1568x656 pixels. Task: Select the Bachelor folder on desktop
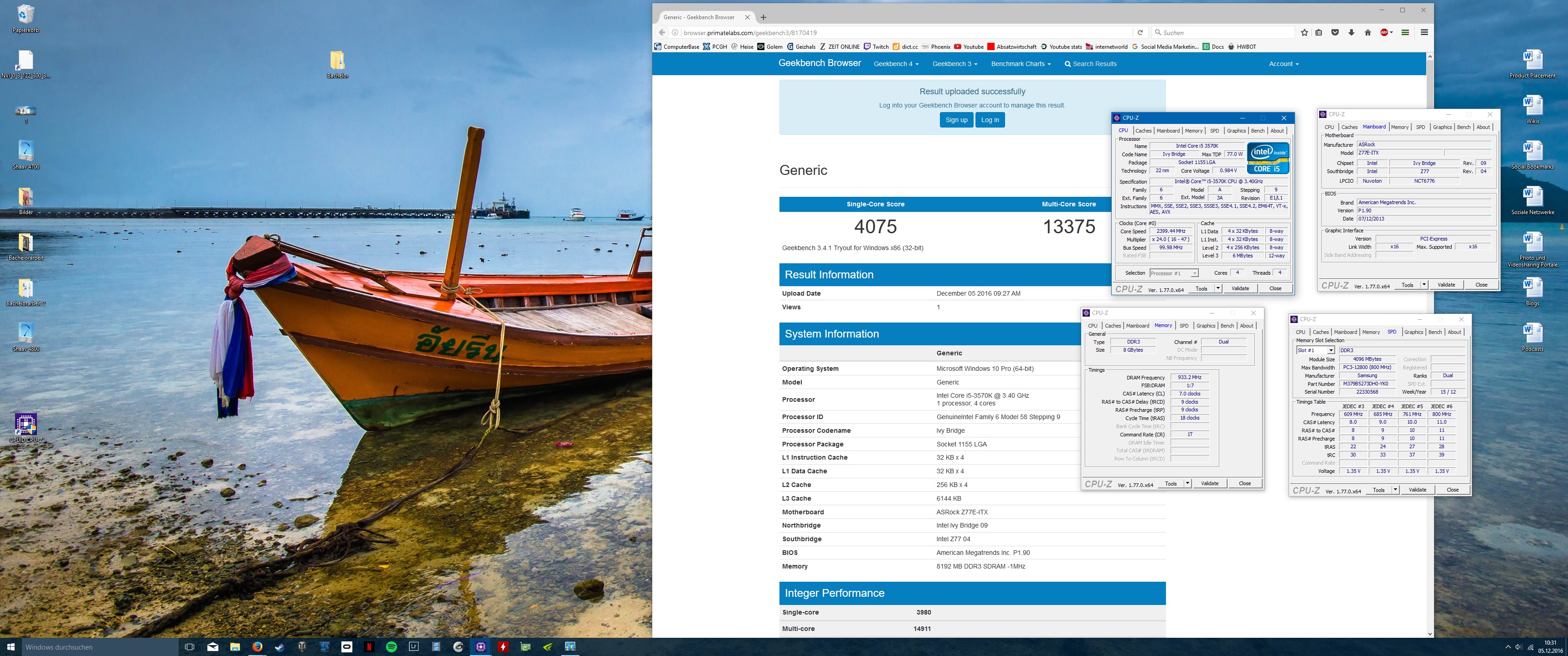[x=337, y=64]
